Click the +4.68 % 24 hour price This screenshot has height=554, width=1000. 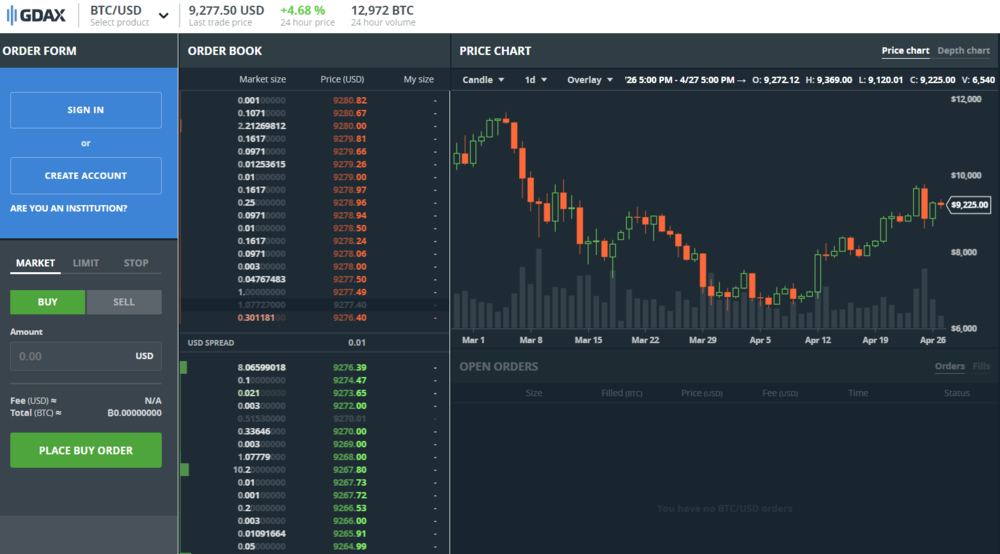(302, 11)
